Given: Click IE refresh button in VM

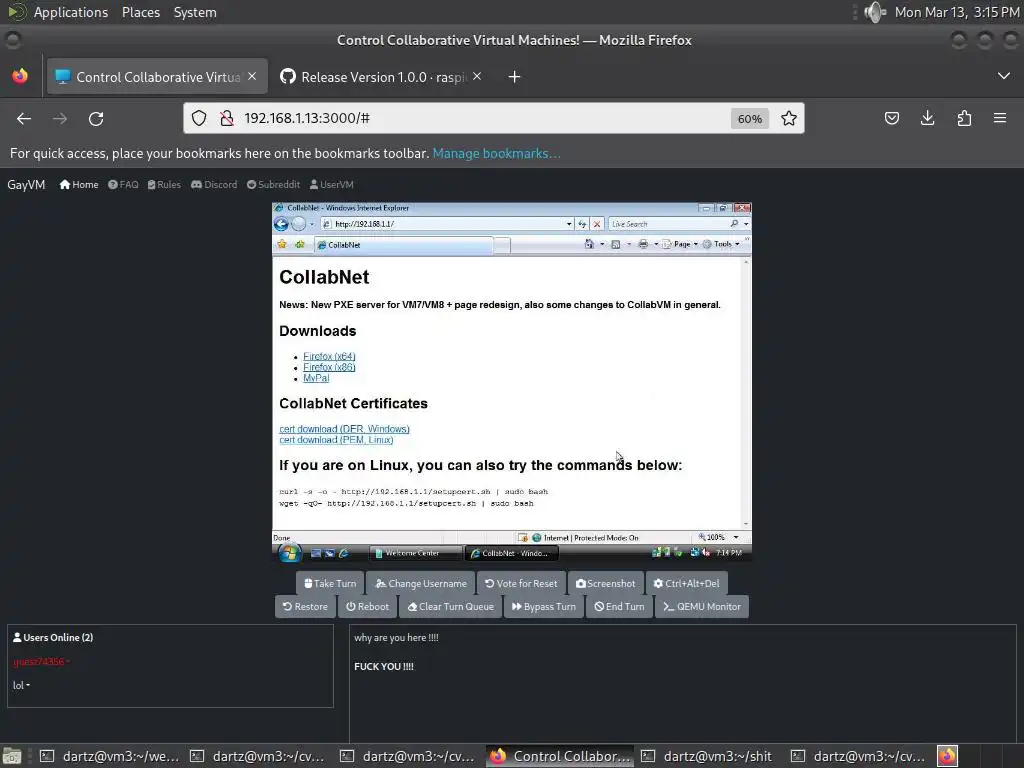Looking at the screenshot, I should pyautogui.click(x=582, y=224).
